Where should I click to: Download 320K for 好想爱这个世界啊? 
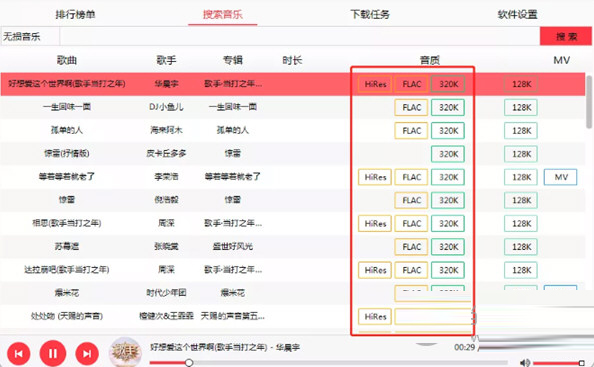[448, 84]
